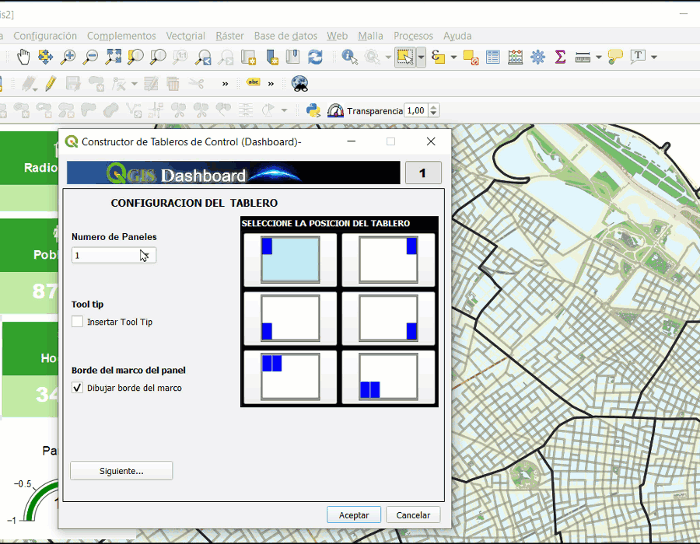Screen dimensions: 700x544
Task: Select the Pan Map hand tool
Action: click(x=23, y=57)
